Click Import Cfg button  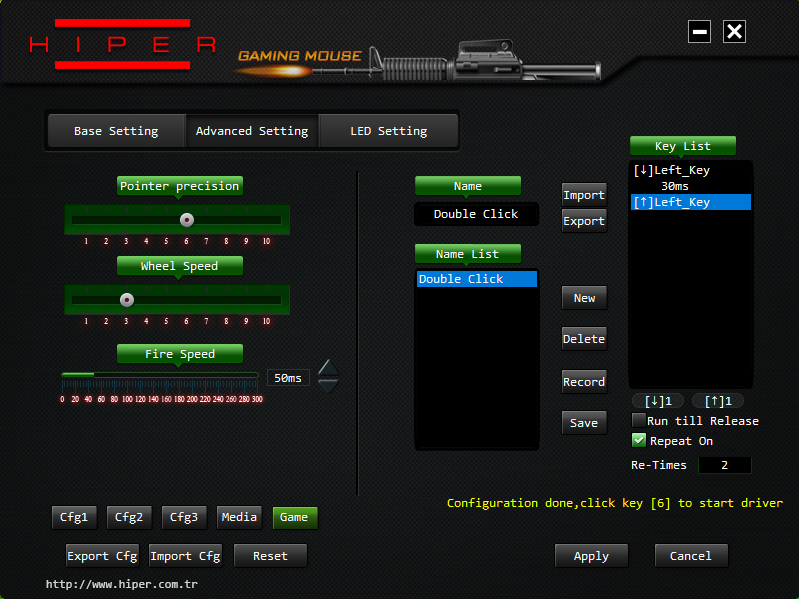185,556
